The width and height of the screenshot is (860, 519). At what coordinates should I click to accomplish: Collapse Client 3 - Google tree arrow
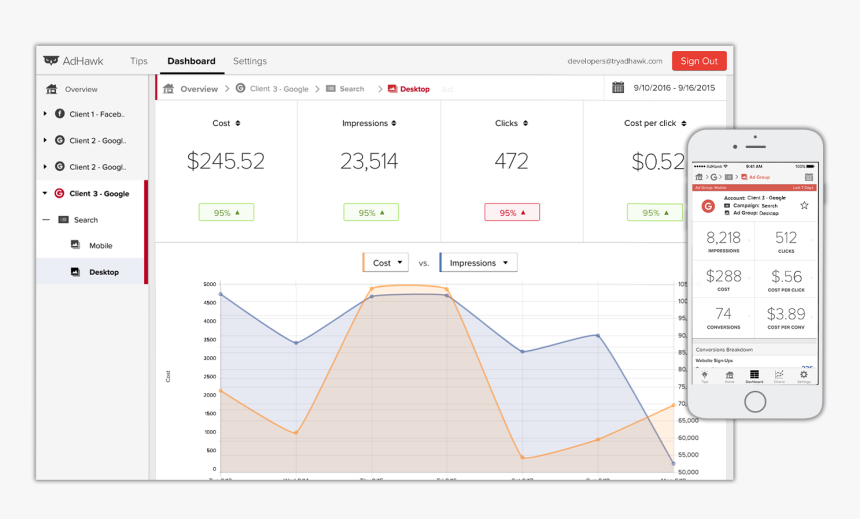[45, 193]
